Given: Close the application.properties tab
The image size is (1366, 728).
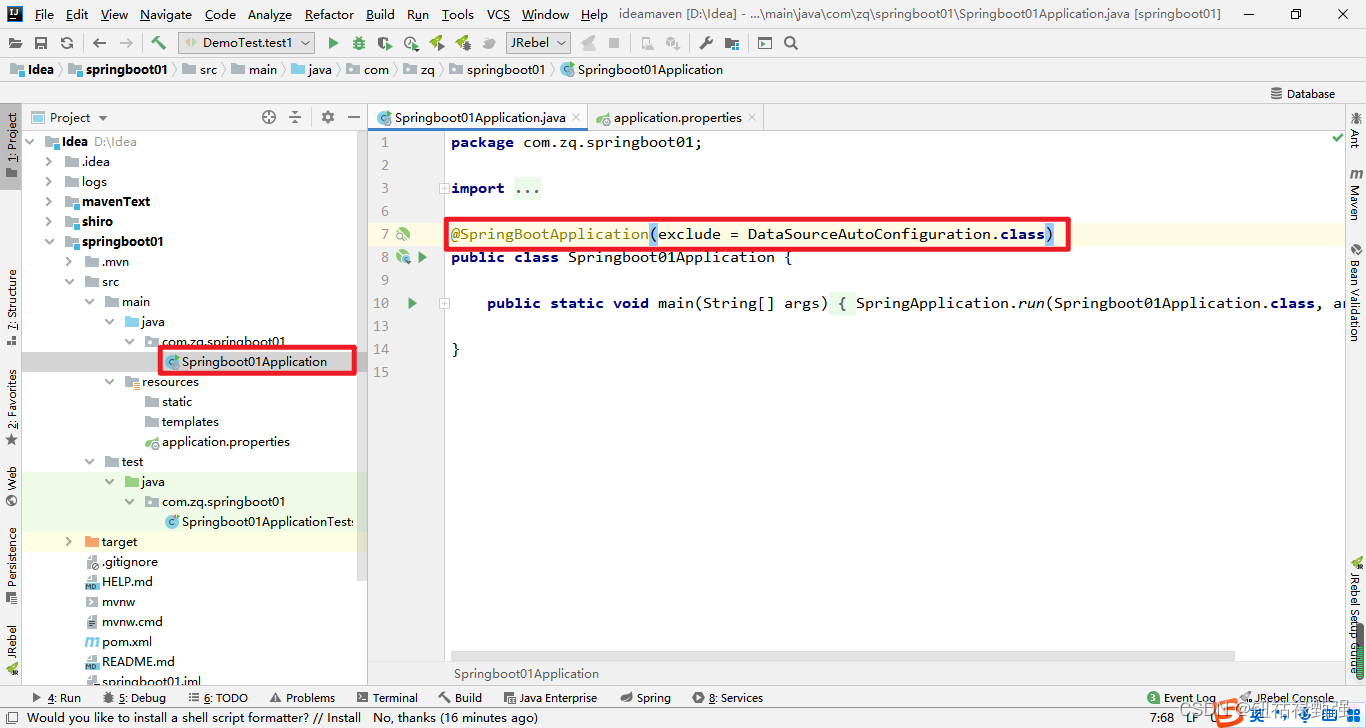Looking at the screenshot, I should pos(752,117).
